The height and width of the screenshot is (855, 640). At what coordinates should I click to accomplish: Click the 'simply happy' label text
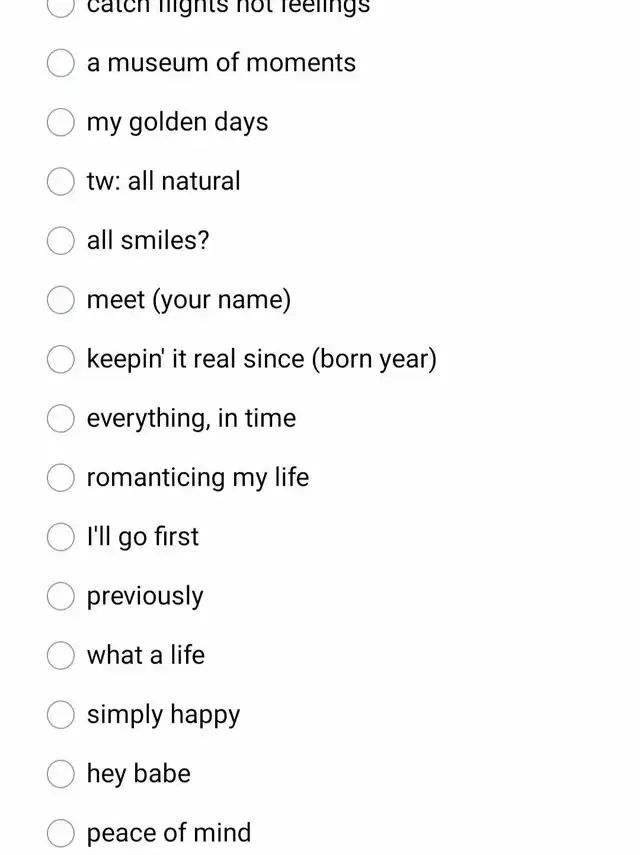tap(164, 715)
